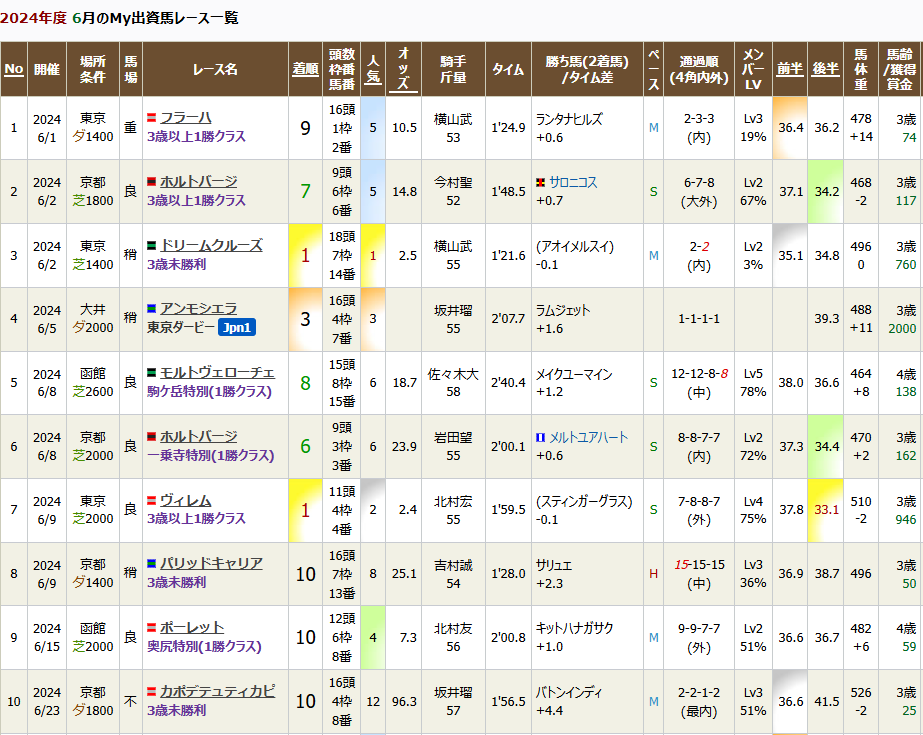Open horse パリッドキャリア link
The height and width of the screenshot is (735, 923).
pos(211,563)
